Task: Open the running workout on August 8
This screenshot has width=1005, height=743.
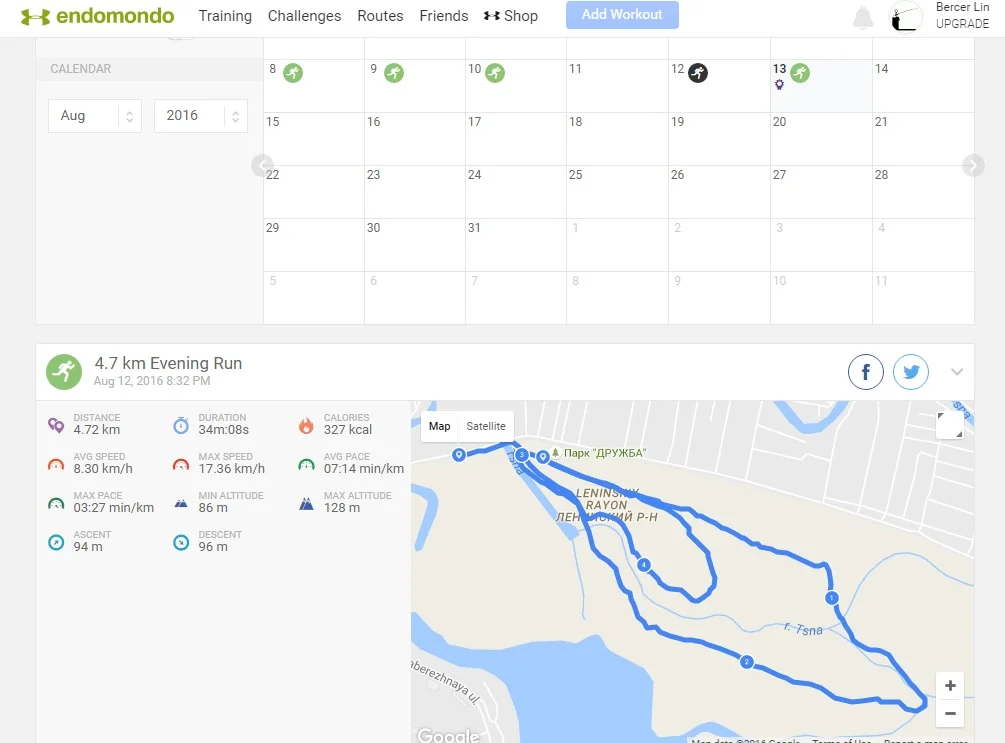Action: (293, 72)
